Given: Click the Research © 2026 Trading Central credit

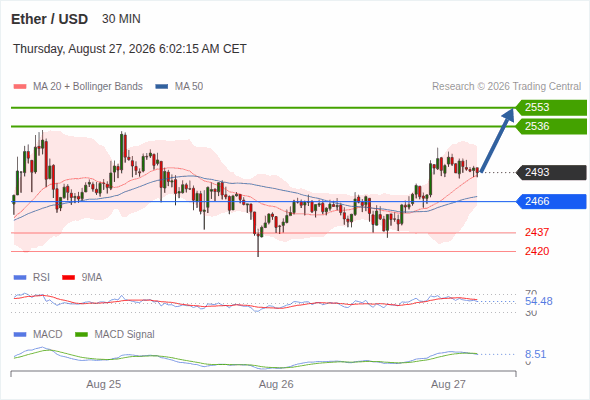Looking at the screenshot, I should 506,87.
